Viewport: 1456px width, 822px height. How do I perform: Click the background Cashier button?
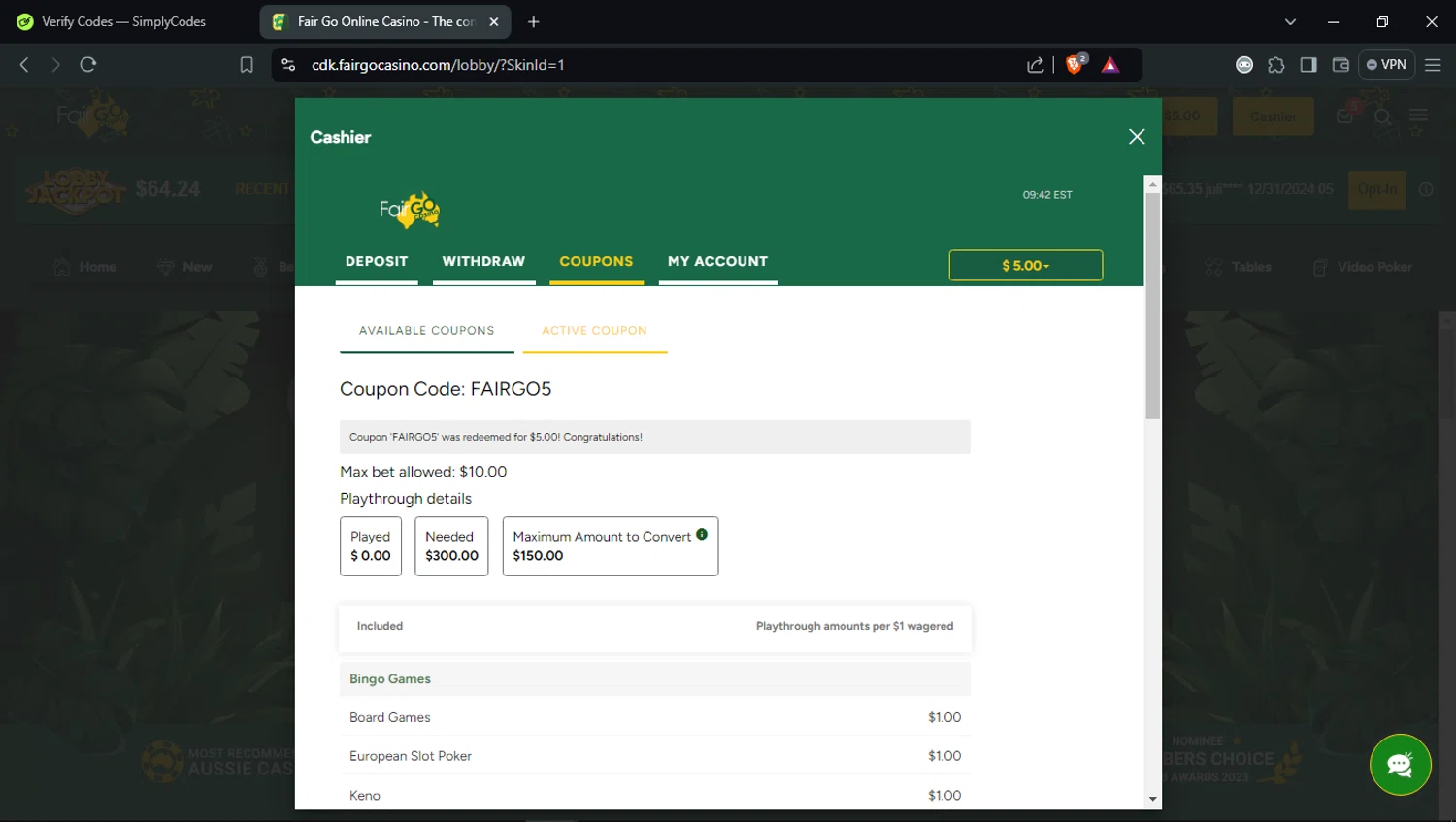(1273, 116)
